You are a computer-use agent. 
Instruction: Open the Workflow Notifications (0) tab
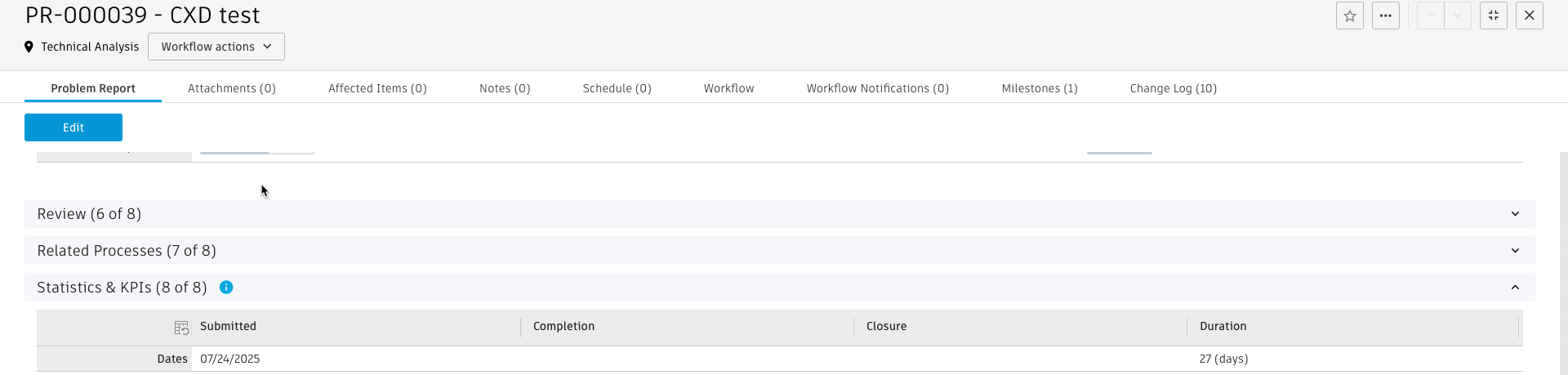point(878,88)
